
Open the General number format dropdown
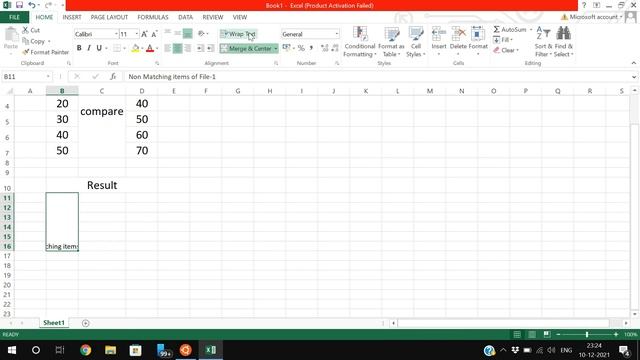(x=337, y=34)
